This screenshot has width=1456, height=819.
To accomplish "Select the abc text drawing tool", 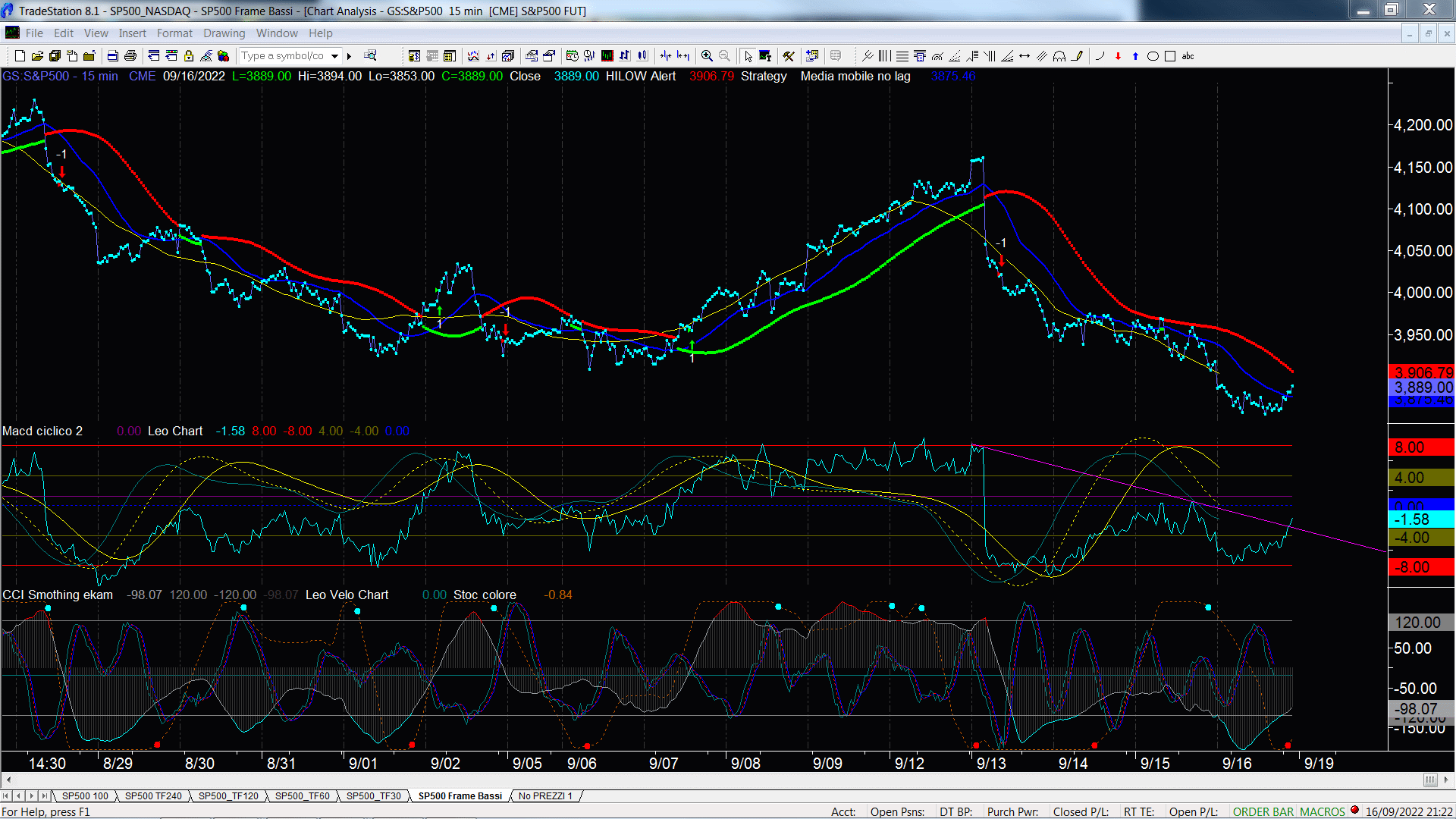I will 1188,56.
